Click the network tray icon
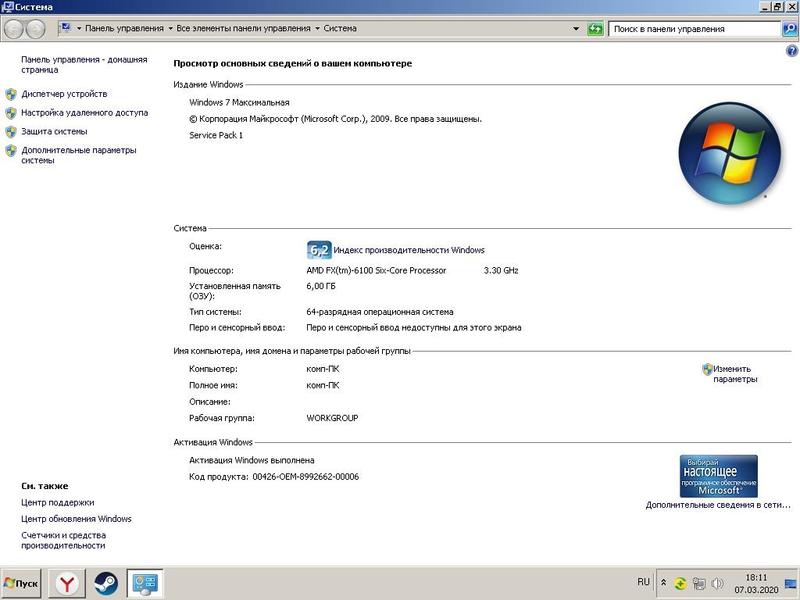This screenshot has width=800, height=600. tap(699, 583)
